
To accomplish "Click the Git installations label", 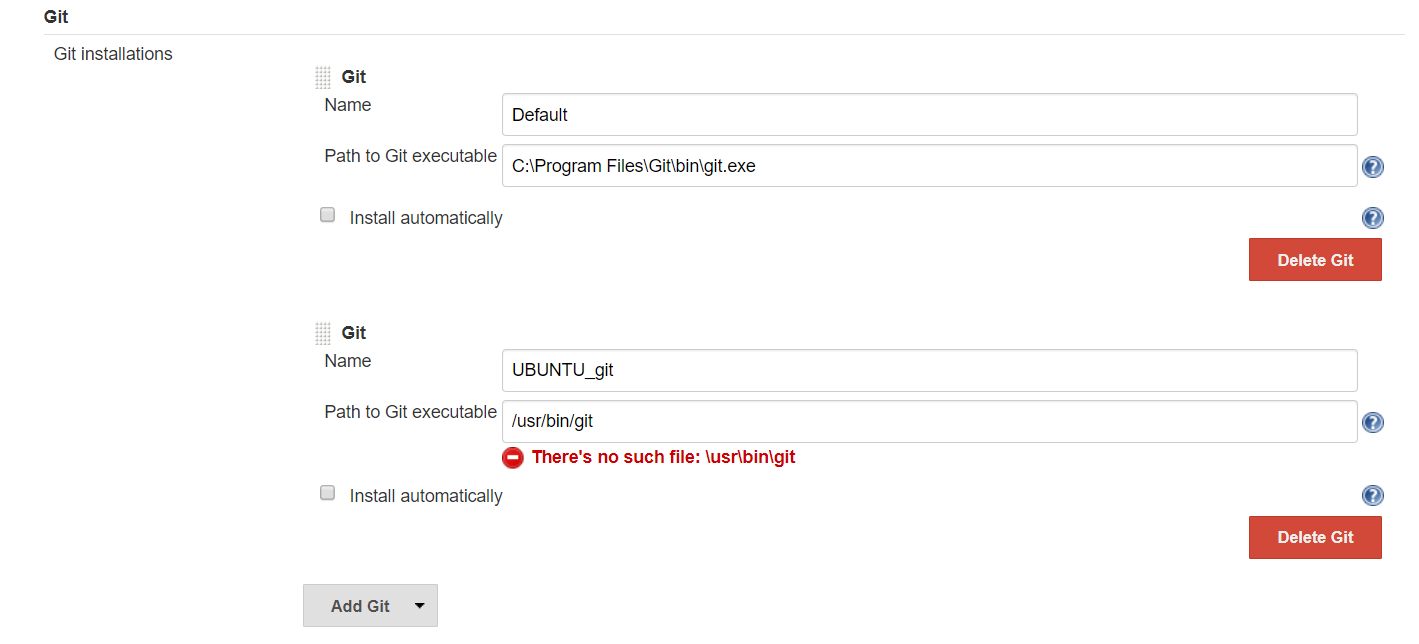I will coord(113,54).
